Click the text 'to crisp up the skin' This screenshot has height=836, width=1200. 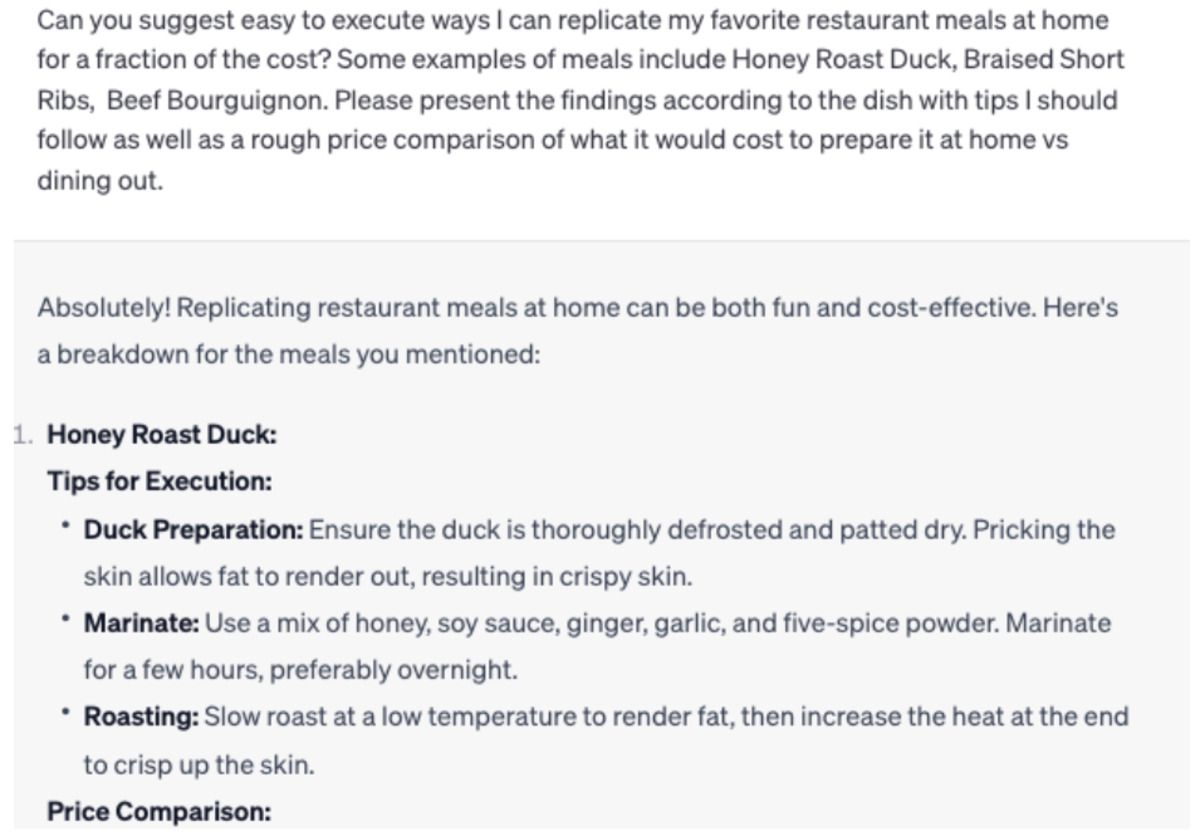pyautogui.click(x=196, y=764)
